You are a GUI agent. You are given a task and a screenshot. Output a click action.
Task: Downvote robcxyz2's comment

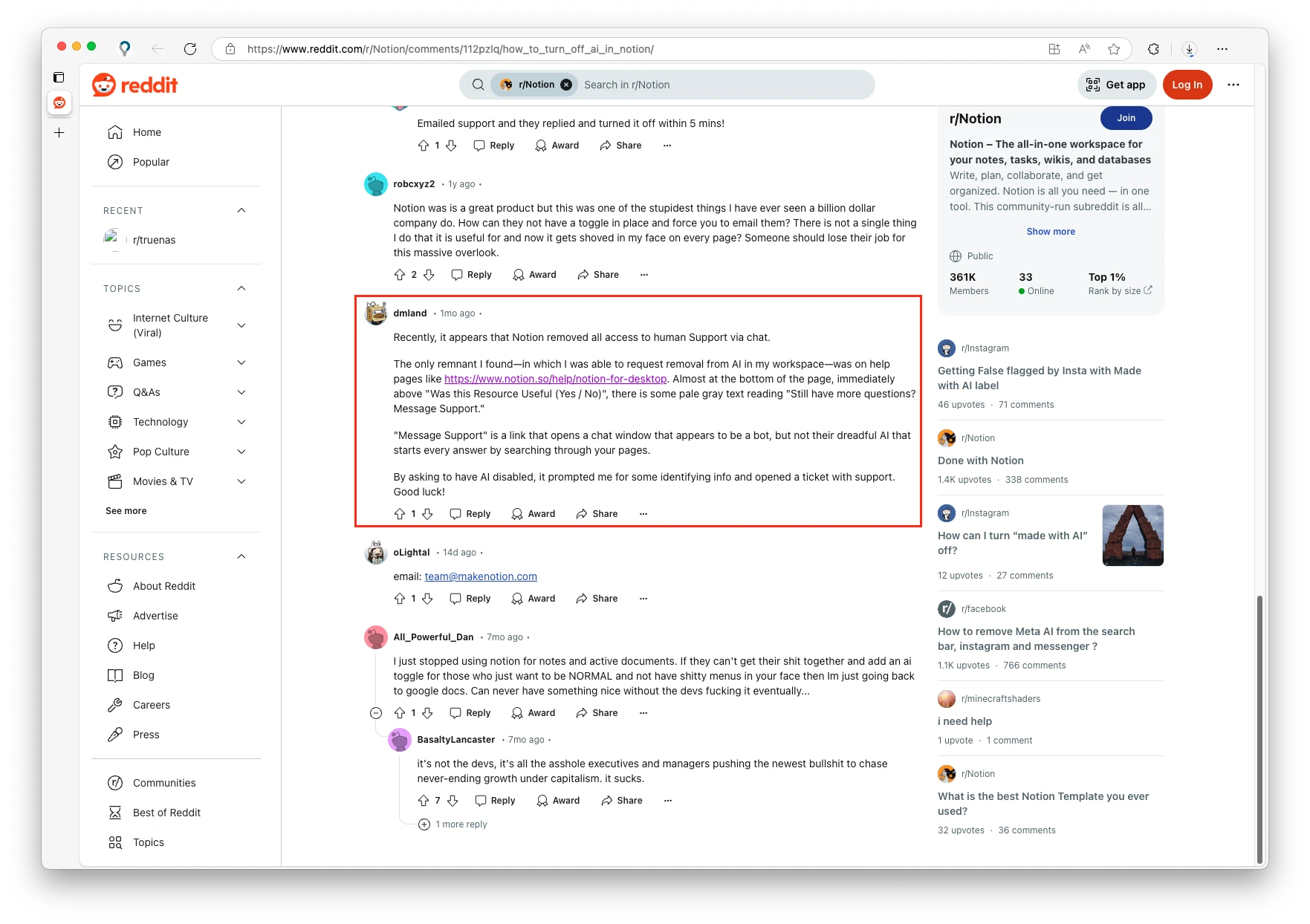[x=429, y=274]
